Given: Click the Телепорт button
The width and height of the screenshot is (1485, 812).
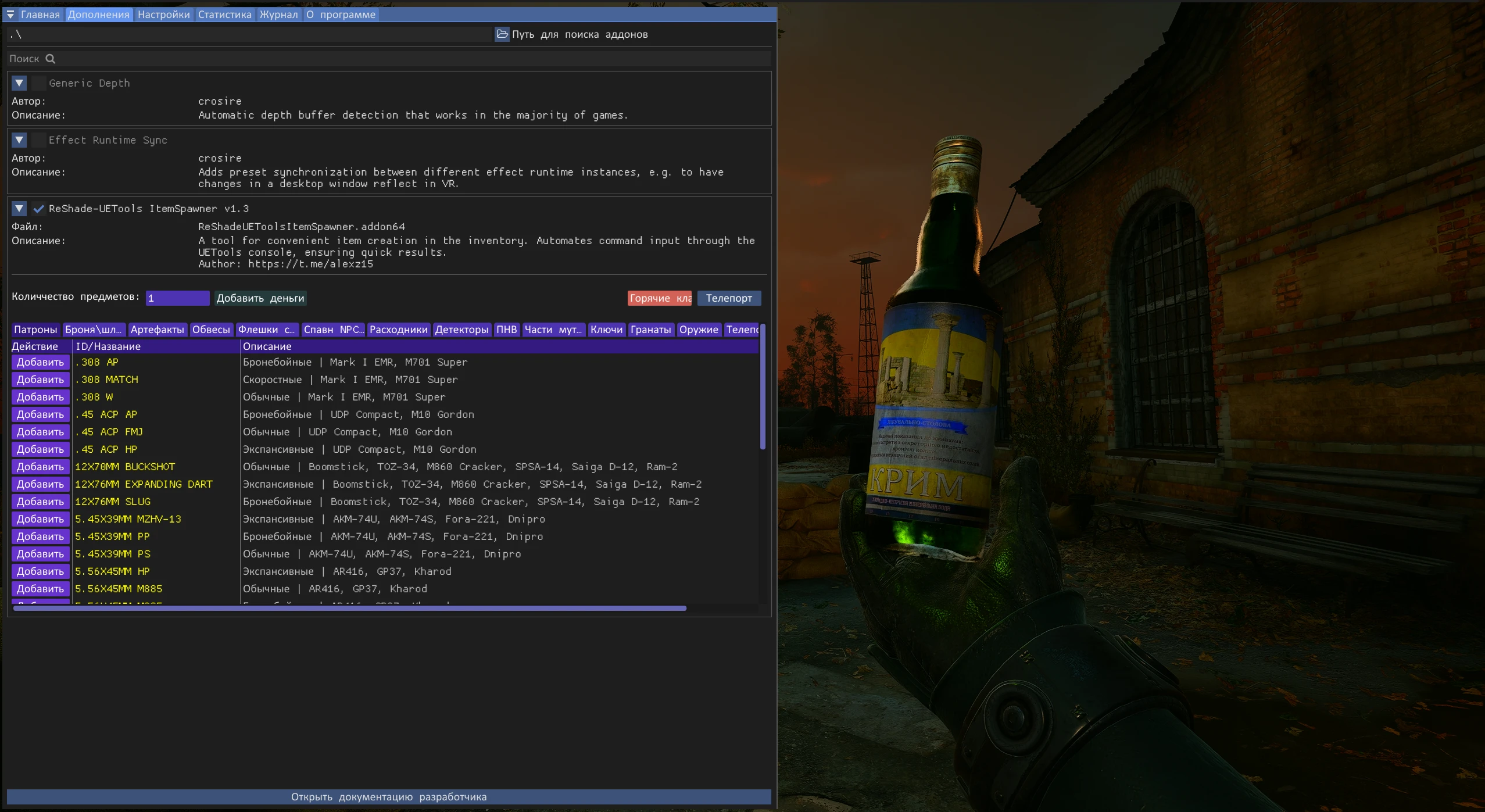Looking at the screenshot, I should point(728,298).
